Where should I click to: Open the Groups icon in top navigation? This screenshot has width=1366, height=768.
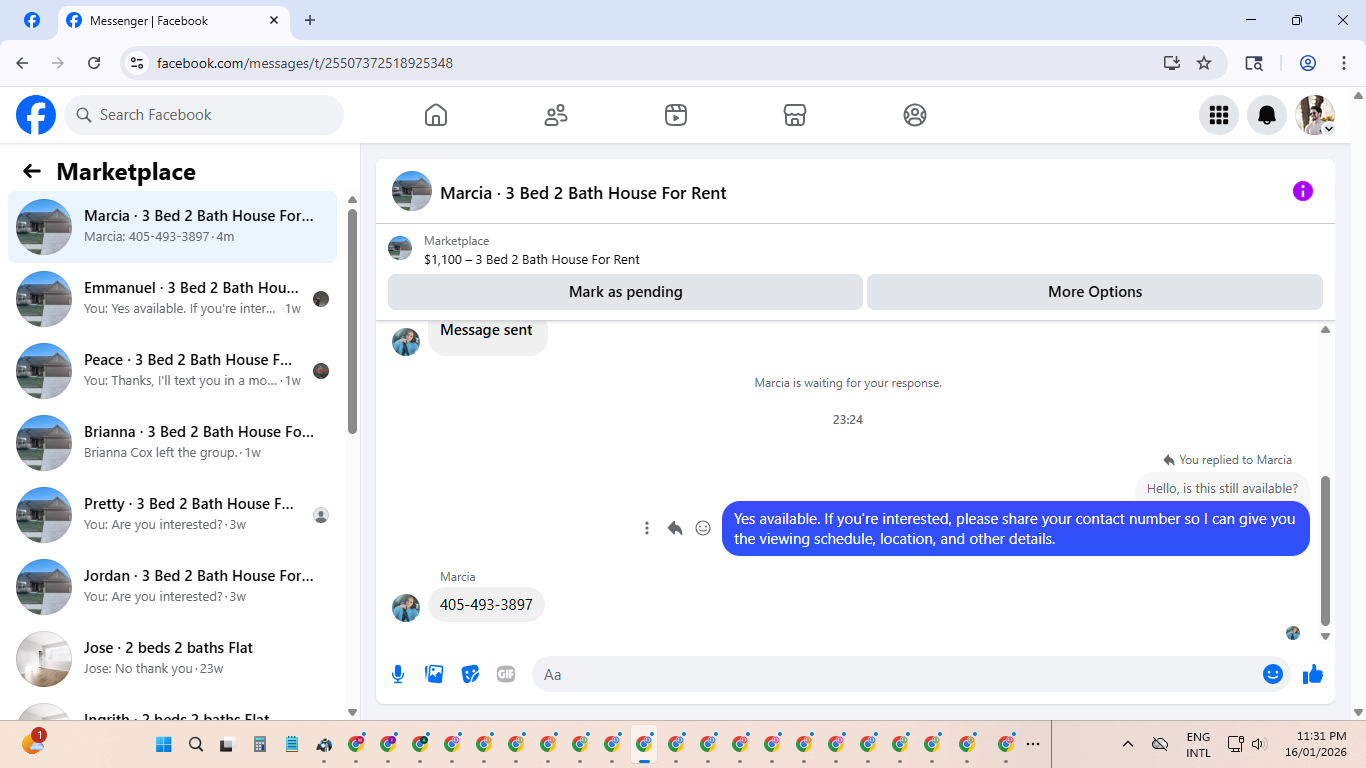[915, 115]
